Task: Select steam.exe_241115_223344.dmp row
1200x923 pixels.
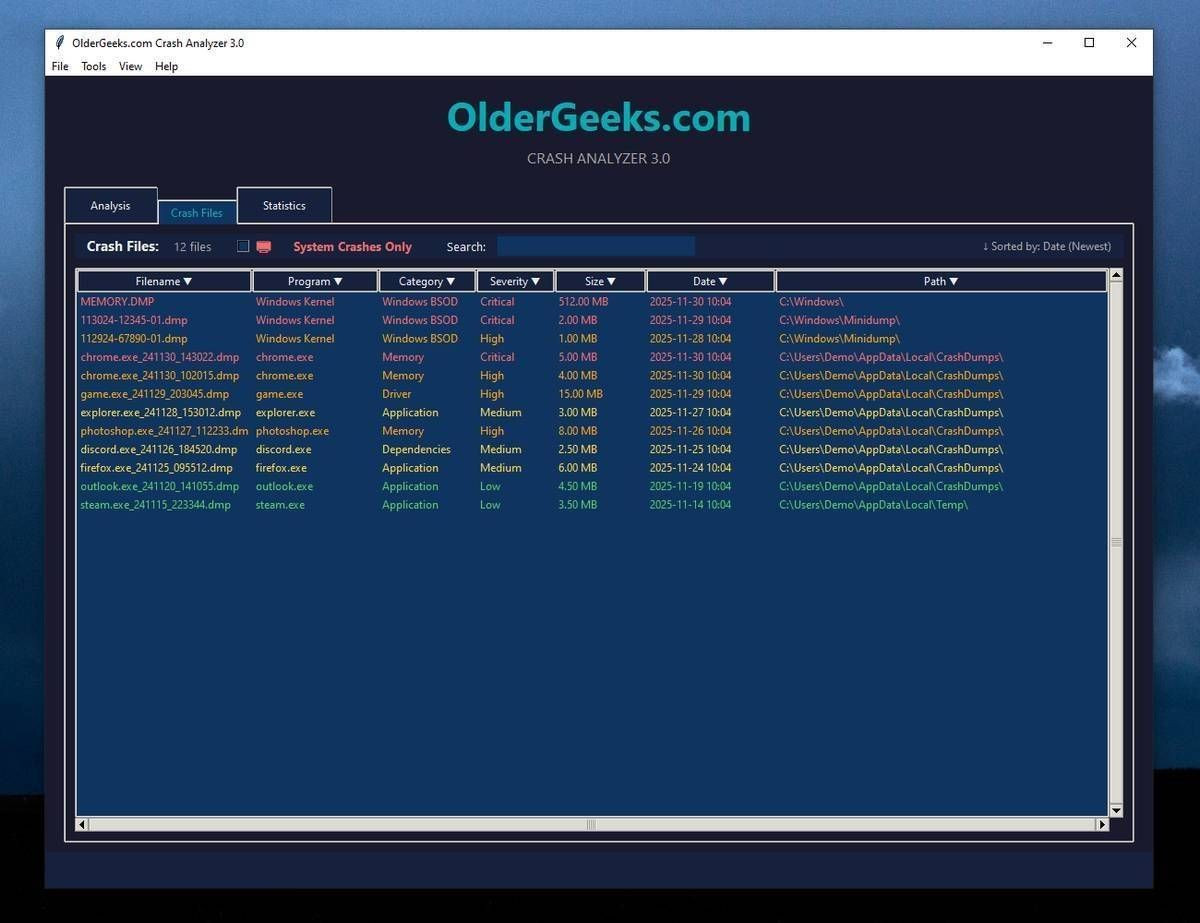Action: 592,504
